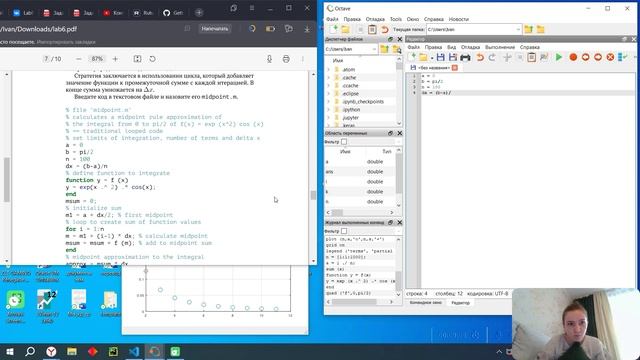640x360 pixels.
Task: Zoom out of PDF with minus icon
Action: [79, 59]
